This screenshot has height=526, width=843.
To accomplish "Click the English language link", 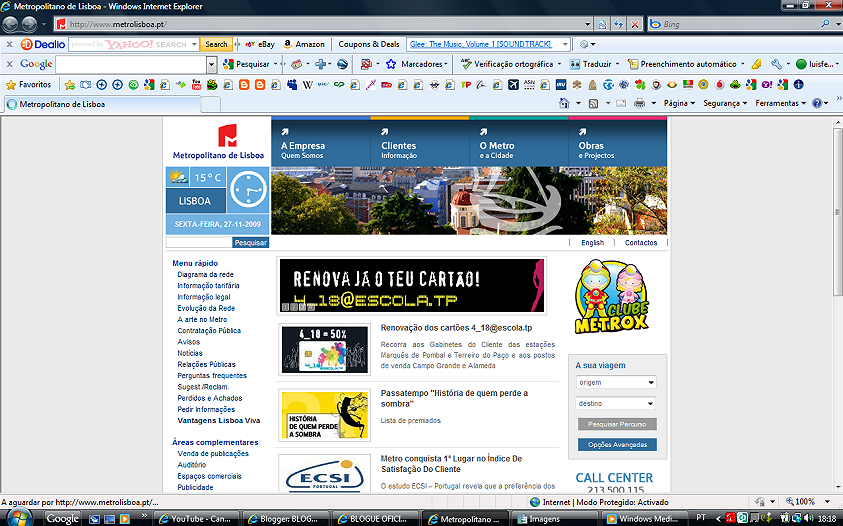I will 592,243.
